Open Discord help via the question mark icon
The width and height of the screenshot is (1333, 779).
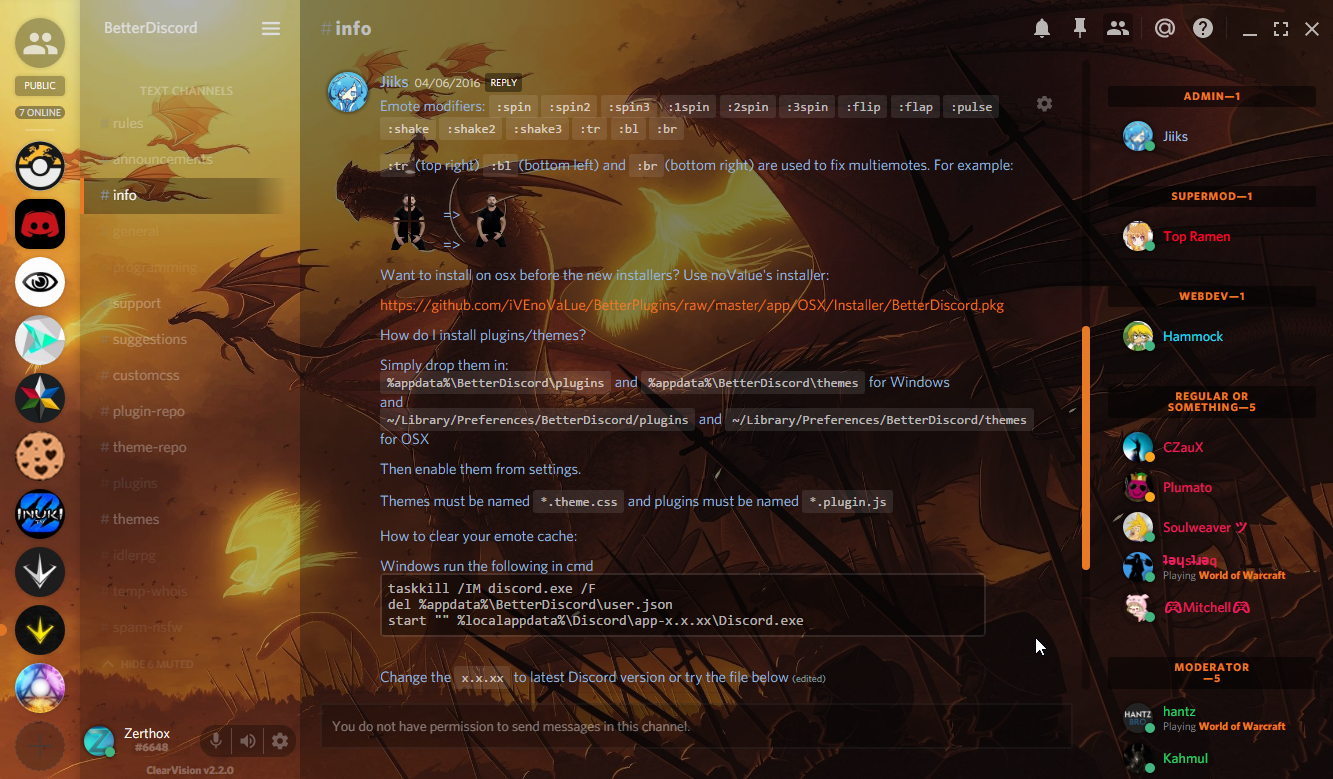pos(1202,28)
